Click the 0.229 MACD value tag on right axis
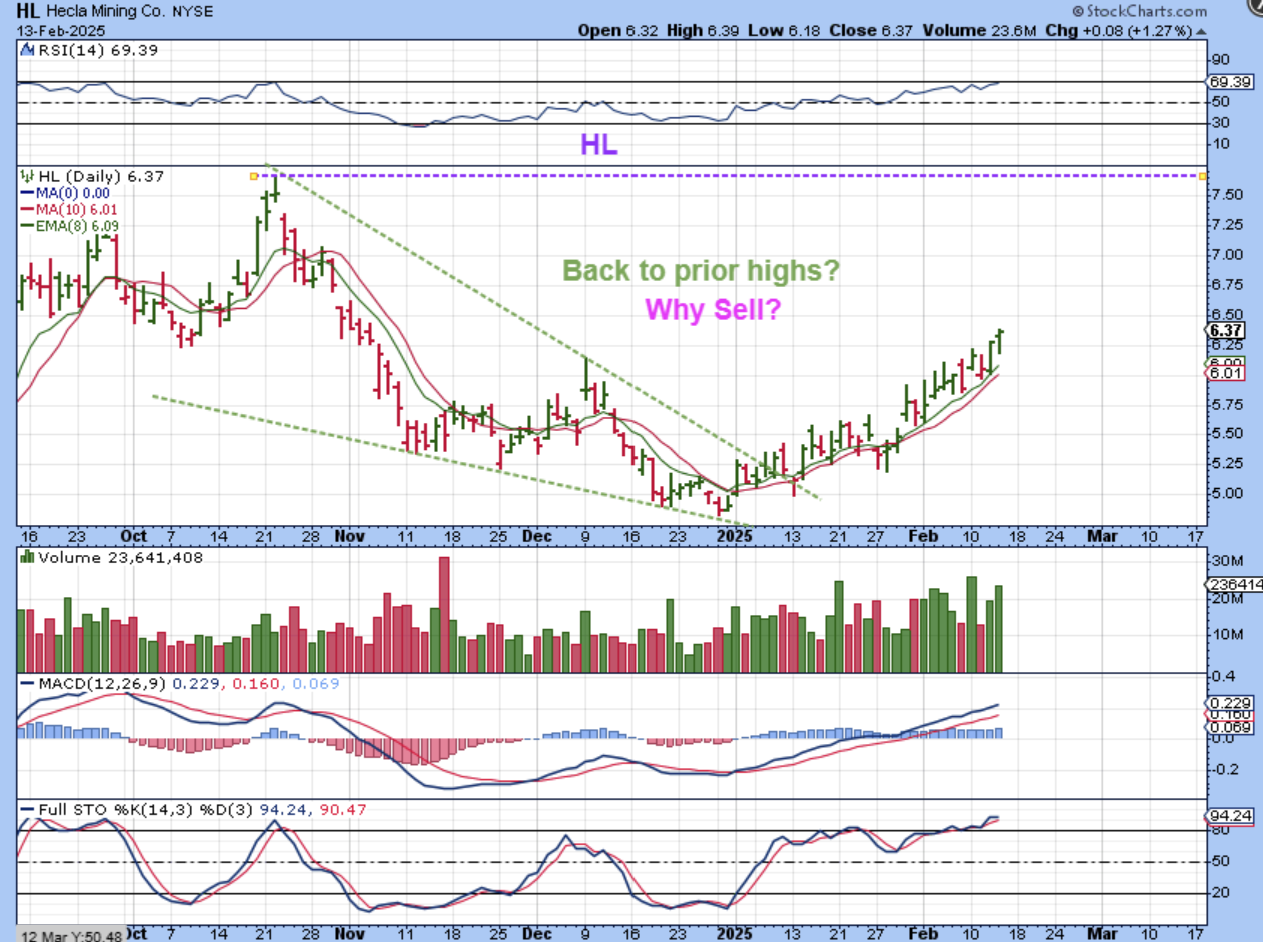The image size is (1263, 942). [x=1227, y=703]
